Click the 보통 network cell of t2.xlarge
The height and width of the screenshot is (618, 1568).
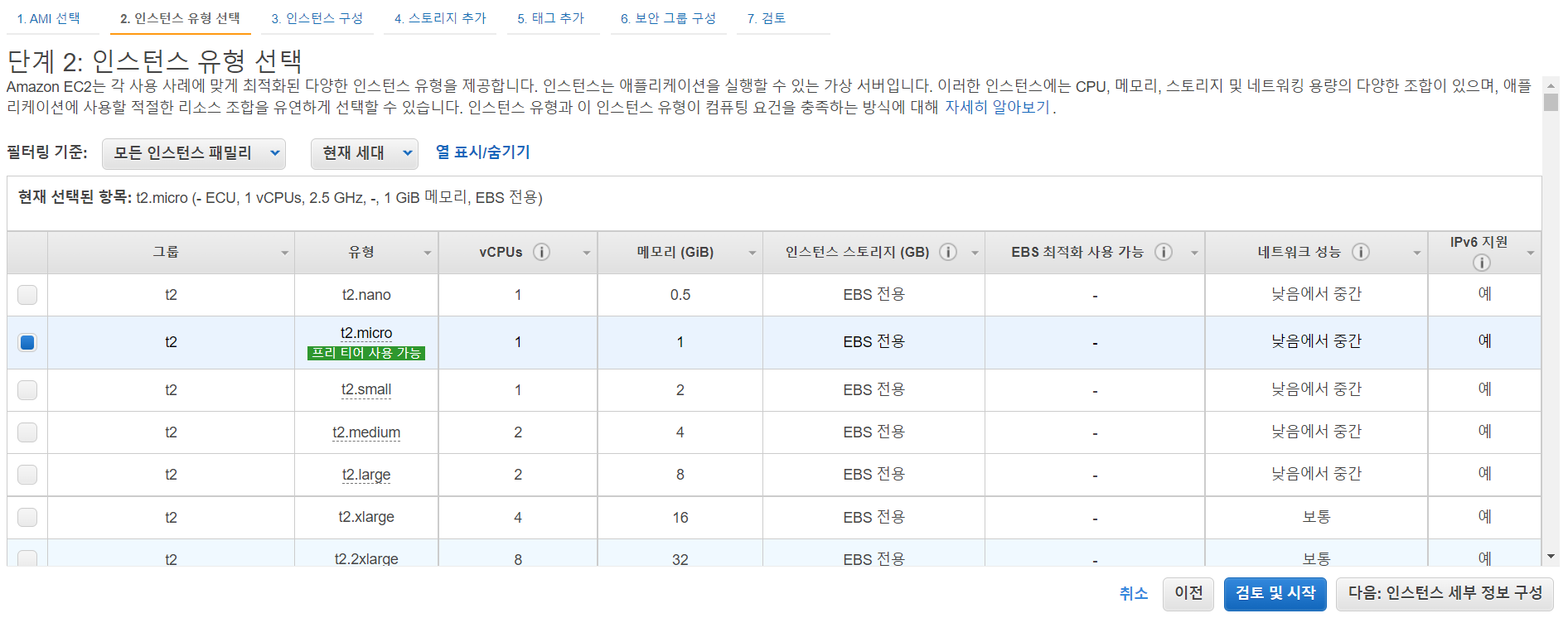click(x=1316, y=517)
